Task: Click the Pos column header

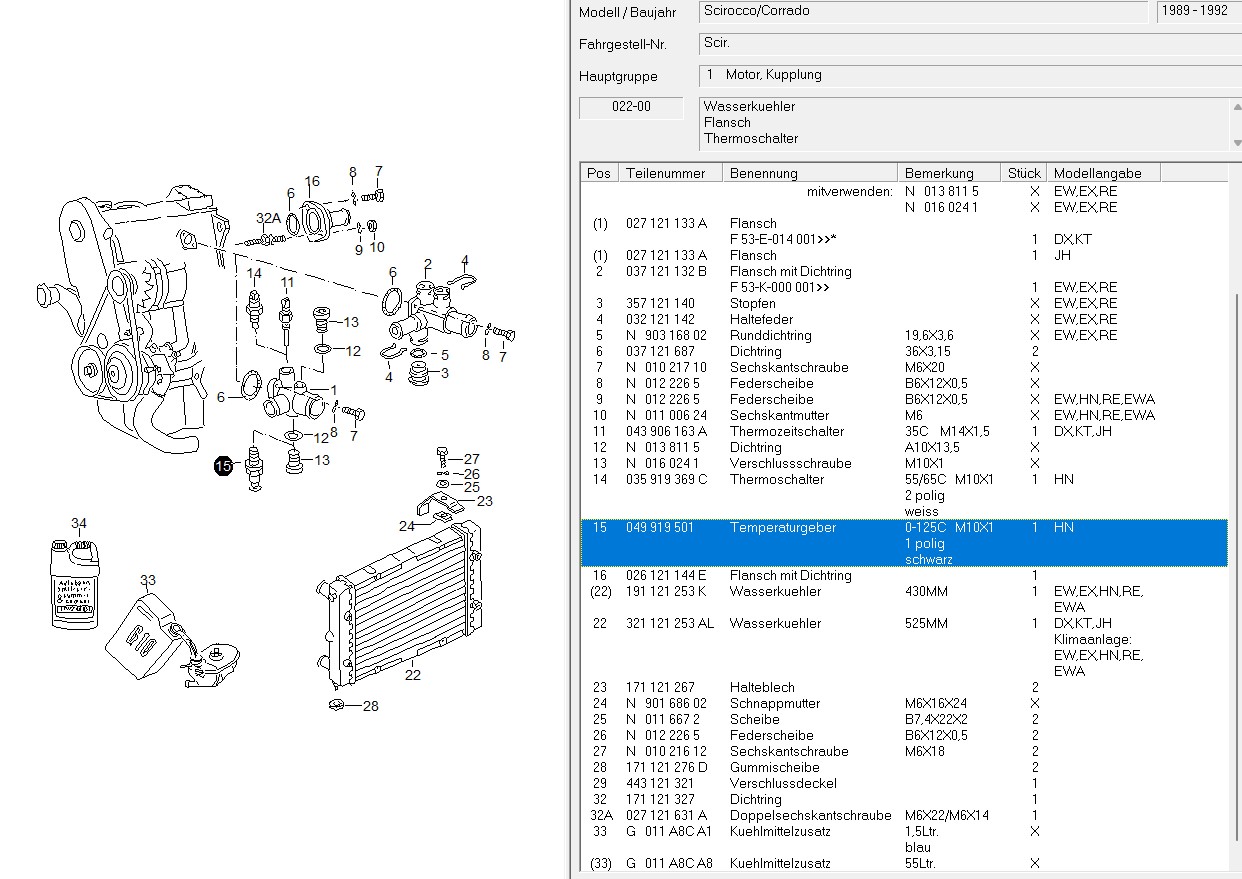Action: pyautogui.click(x=599, y=173)
